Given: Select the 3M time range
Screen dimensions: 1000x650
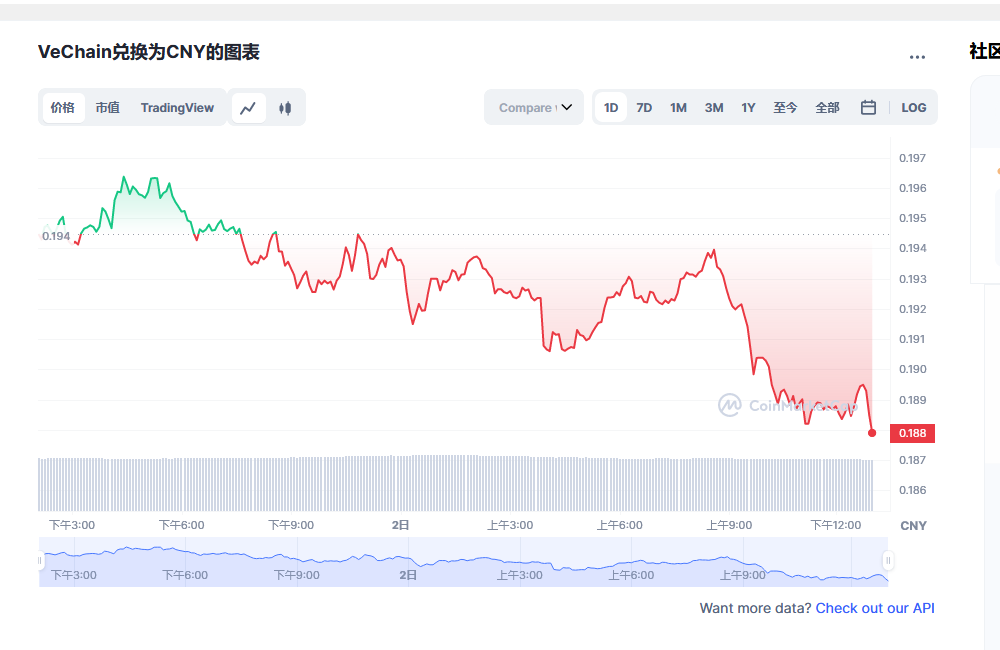Looking at the screenshot, I should point(714,108).
